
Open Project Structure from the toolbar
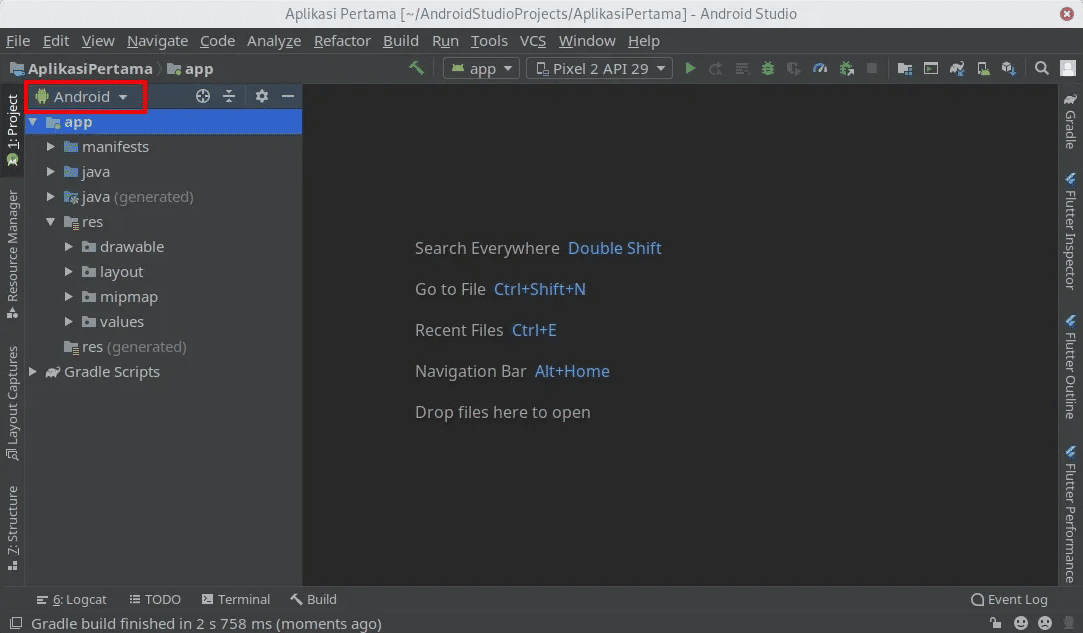pyautogui.click(x=905, y=68)
